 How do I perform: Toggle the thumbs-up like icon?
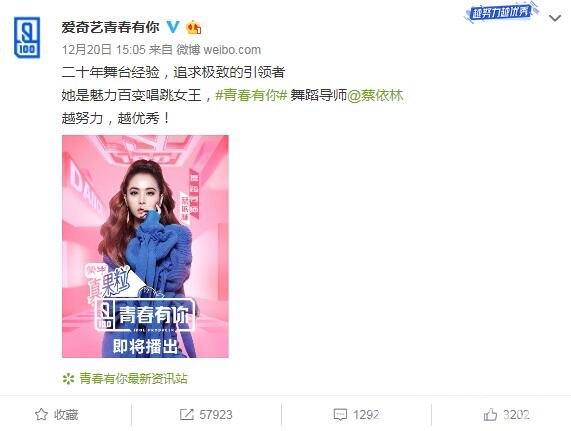490,414
